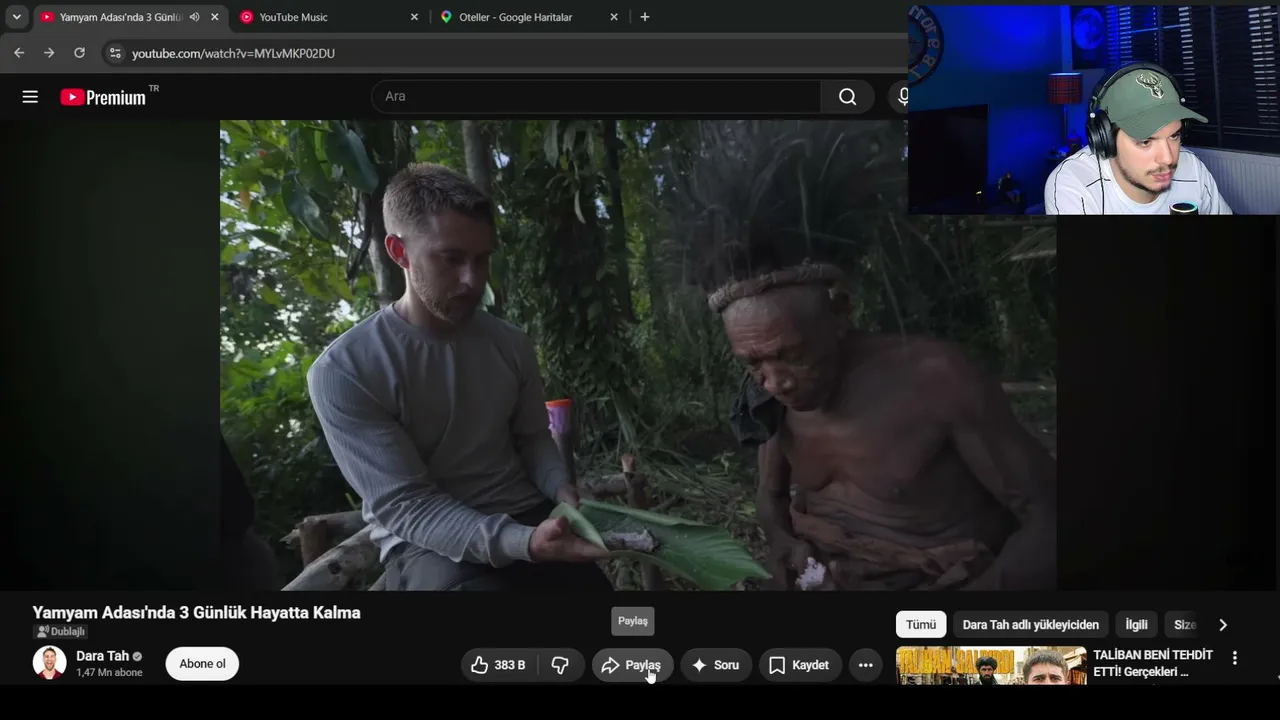Go back to the previous page
The width and height of the screenshot is (1280, 720).
click(19, 53)
